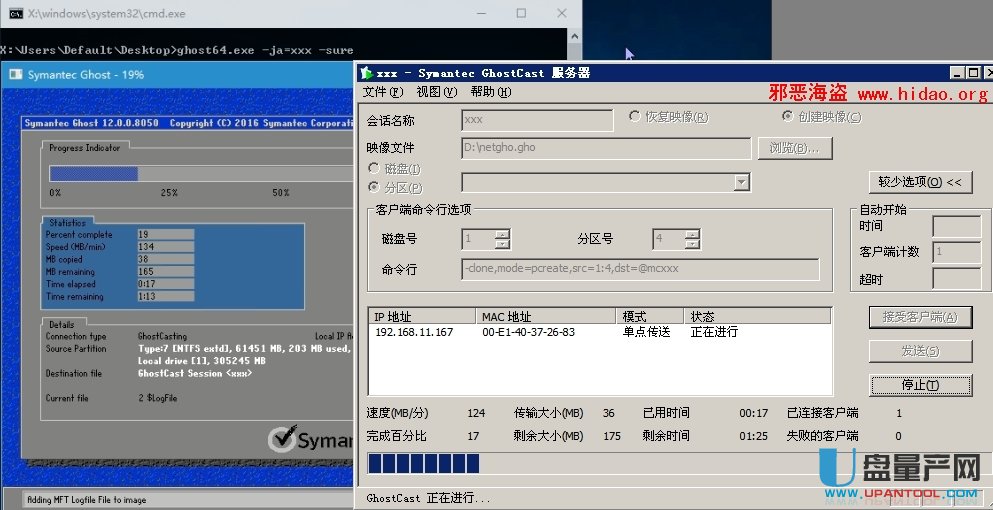Click the GhostCast transfer progress bar
Screen dimensions: 993x510
click(424, 463)
